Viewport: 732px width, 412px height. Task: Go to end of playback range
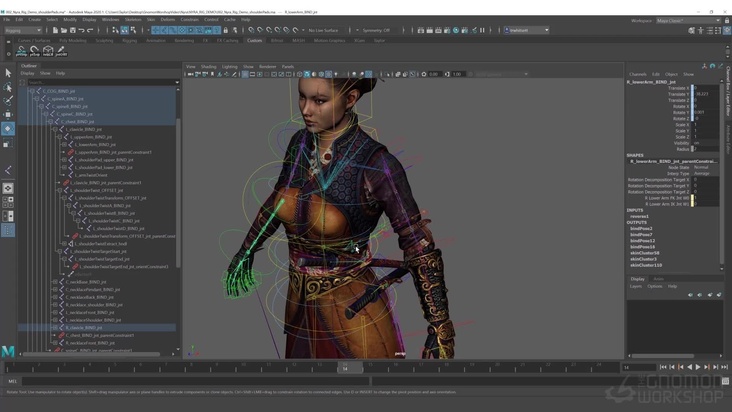[725, 367]
